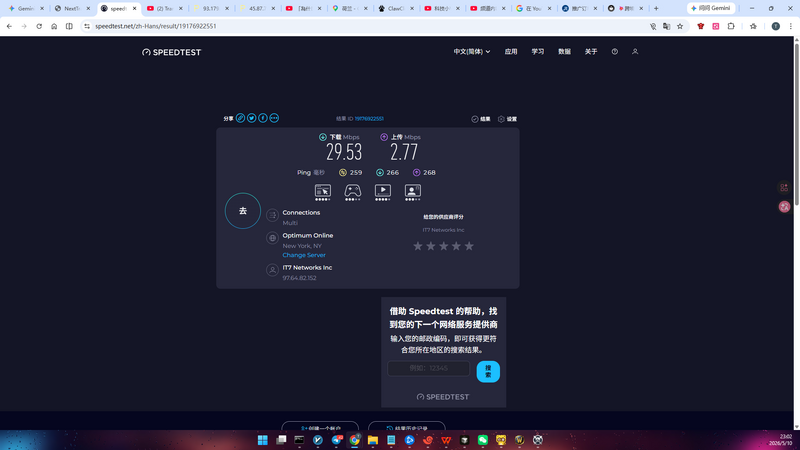Screen dimensions: 800x450
Task: Click the IP address 97.64.82.152
Action: tap(299, 278)
